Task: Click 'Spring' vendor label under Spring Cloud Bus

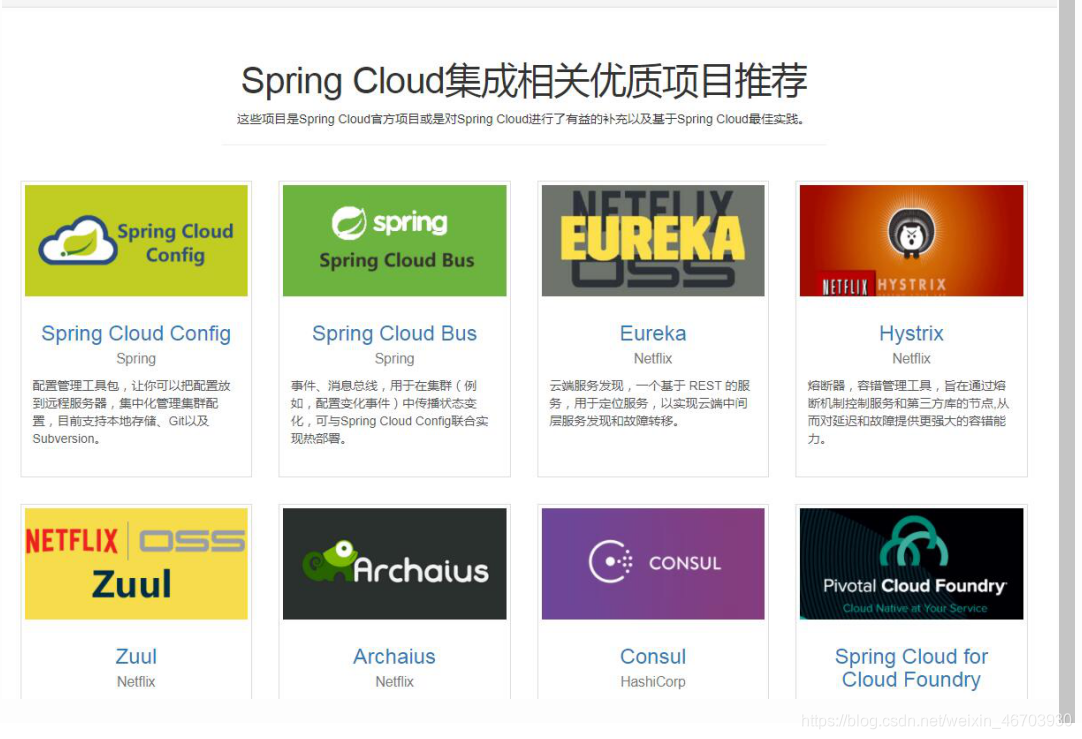Action: pos(395,359)
